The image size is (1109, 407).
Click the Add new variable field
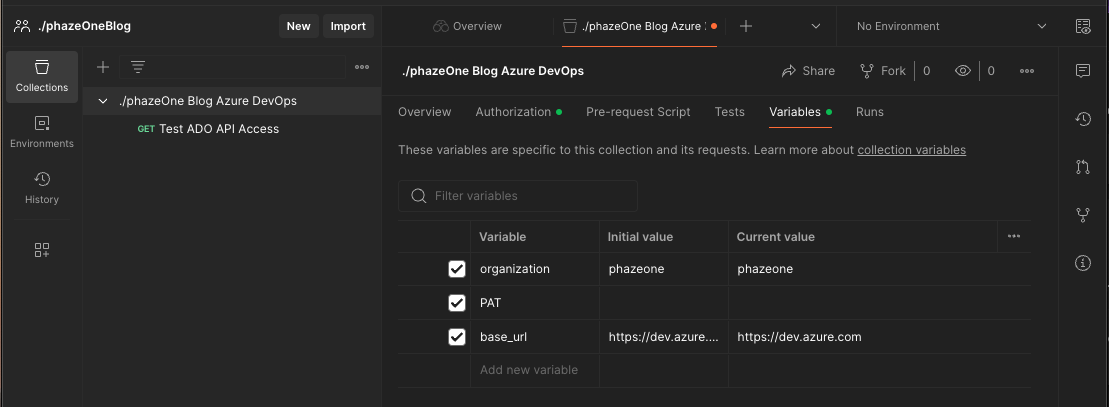[x=529, y=370]
